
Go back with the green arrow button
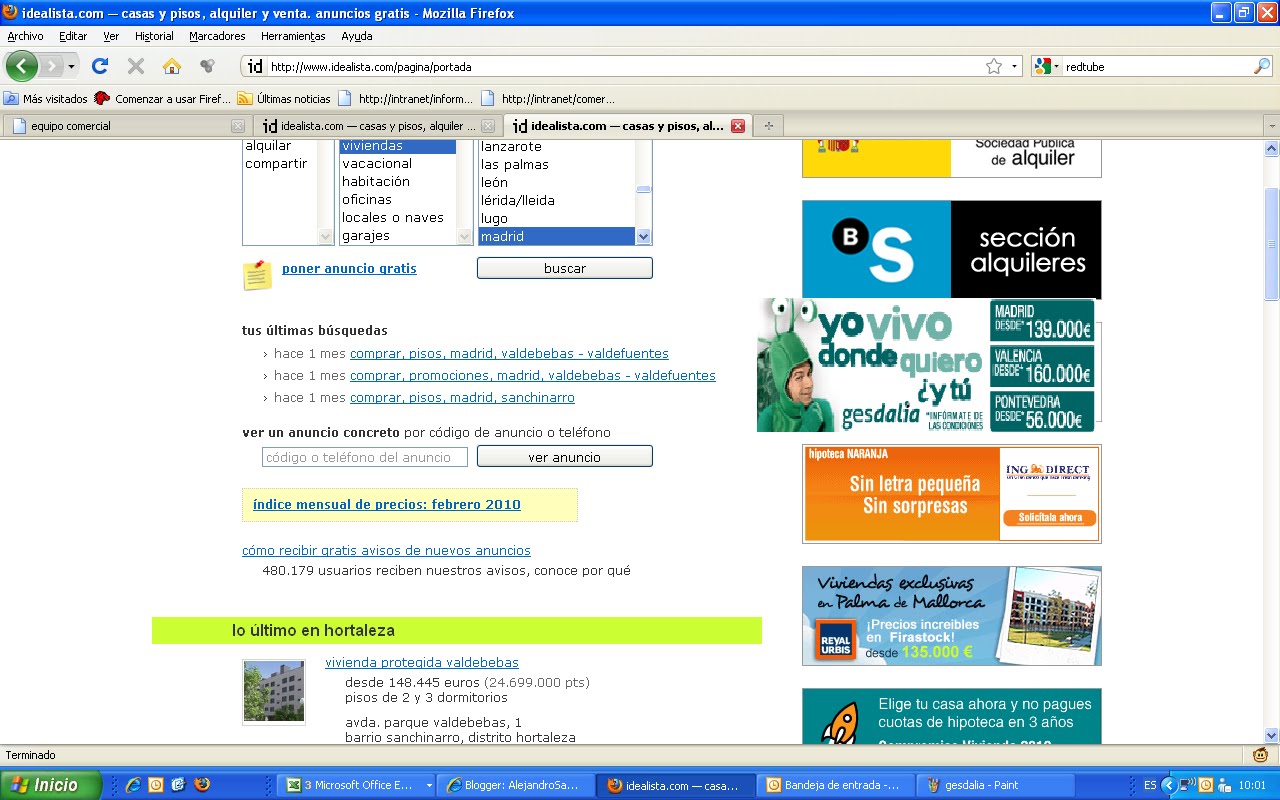[22, 66]
